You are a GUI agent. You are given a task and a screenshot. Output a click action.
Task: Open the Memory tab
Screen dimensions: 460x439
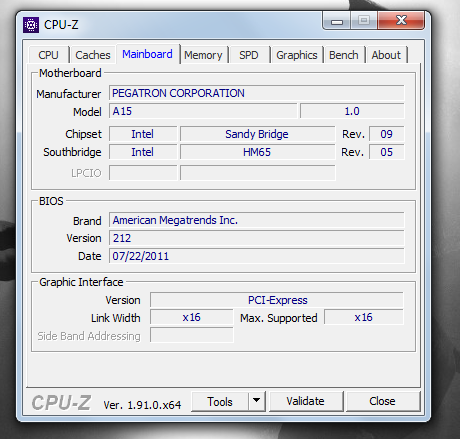click(203, 55)
